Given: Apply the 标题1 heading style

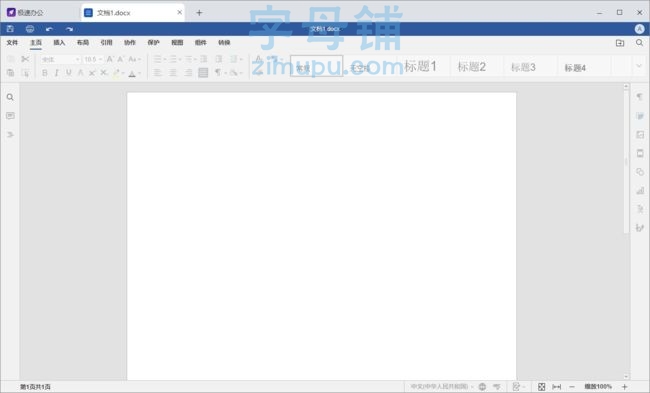Looking at the screenshot, I should point(420,66).
